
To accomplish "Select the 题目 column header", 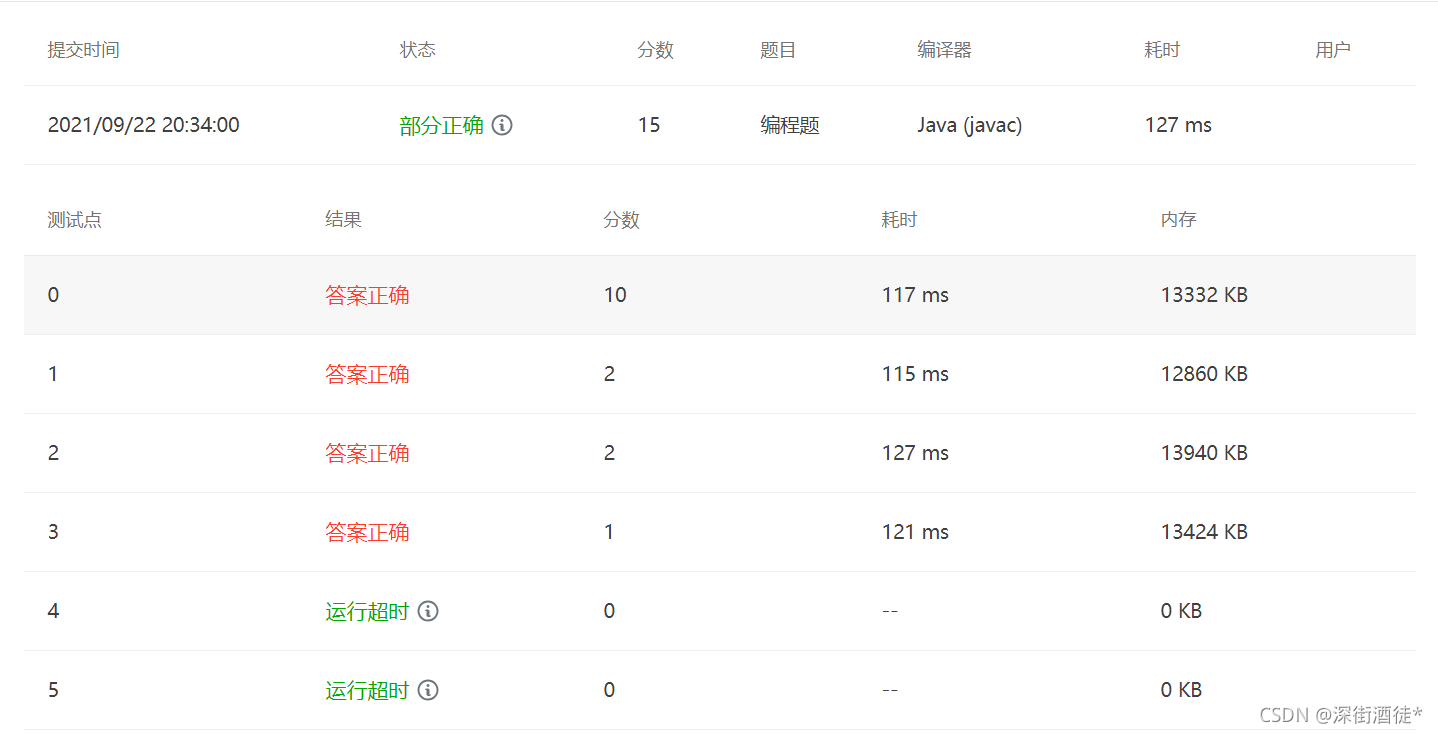I will point(778,50).
